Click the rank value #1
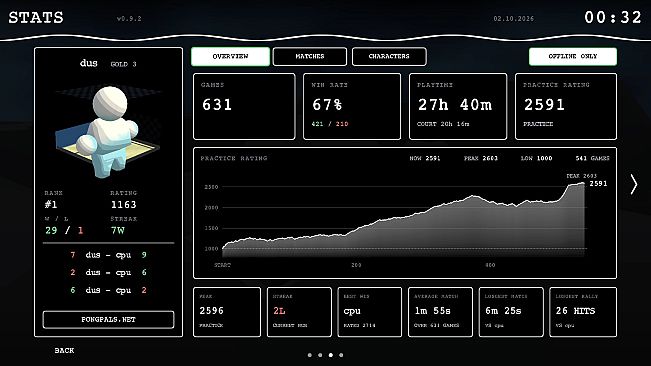Image resolution: width=651 pixels, height=366 pixels. (x=51, y=204)
